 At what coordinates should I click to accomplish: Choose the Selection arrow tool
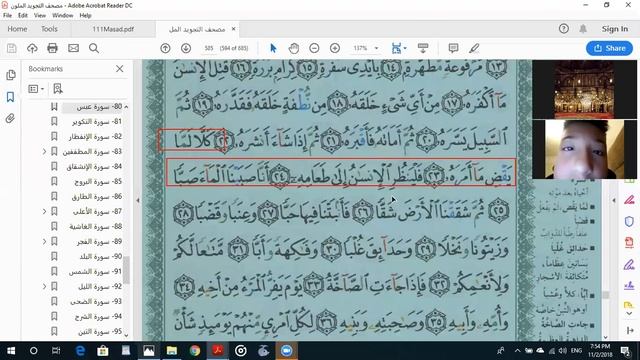pyautogui.click(x=273, y=48)
